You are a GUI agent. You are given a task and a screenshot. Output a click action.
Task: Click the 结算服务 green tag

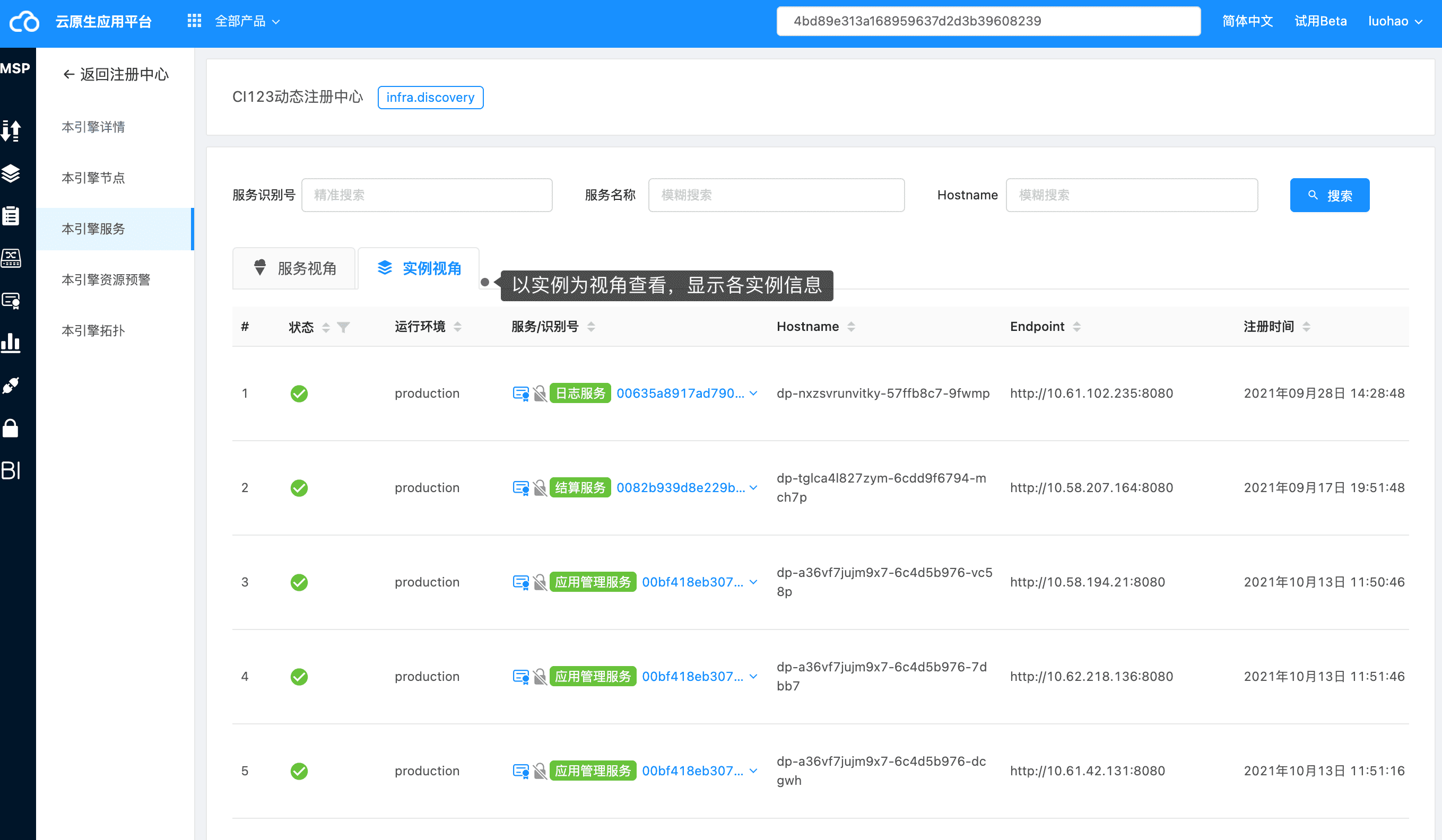(x=580, y=488)
